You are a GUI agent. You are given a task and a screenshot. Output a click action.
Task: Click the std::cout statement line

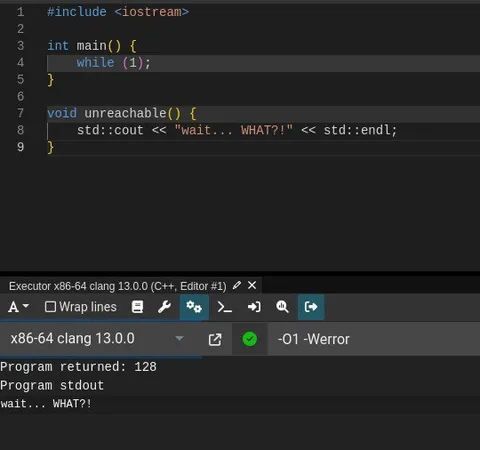coord(237,130)
